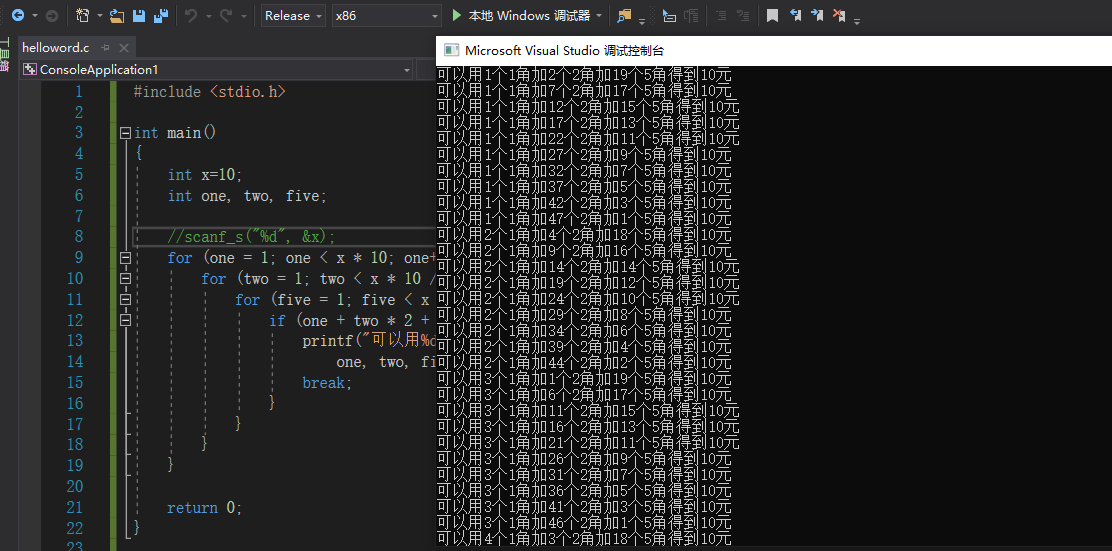This screenshot has height=551, width=1112.
Task: Open the Undo history dropdown arrow
Action: (x=208, y=16)
